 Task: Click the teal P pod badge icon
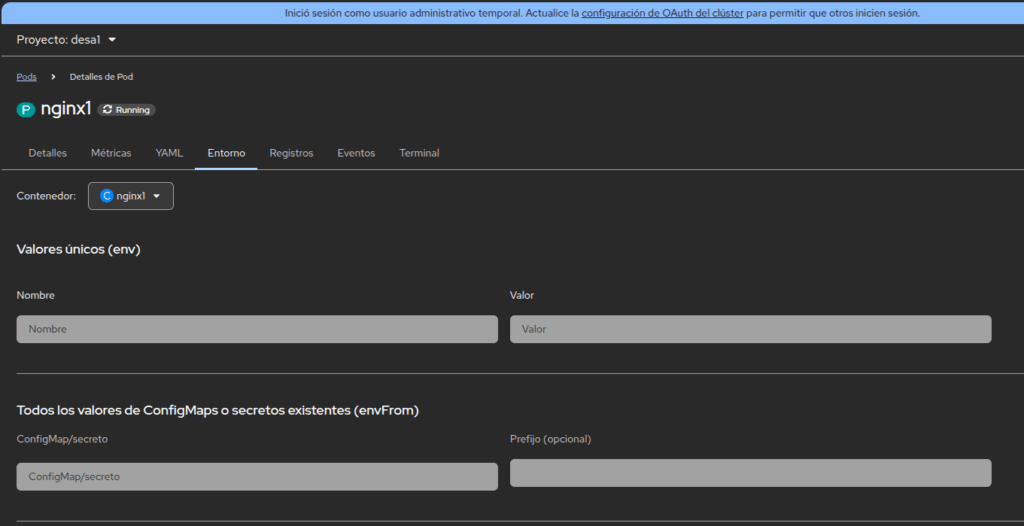coord(26,110)
